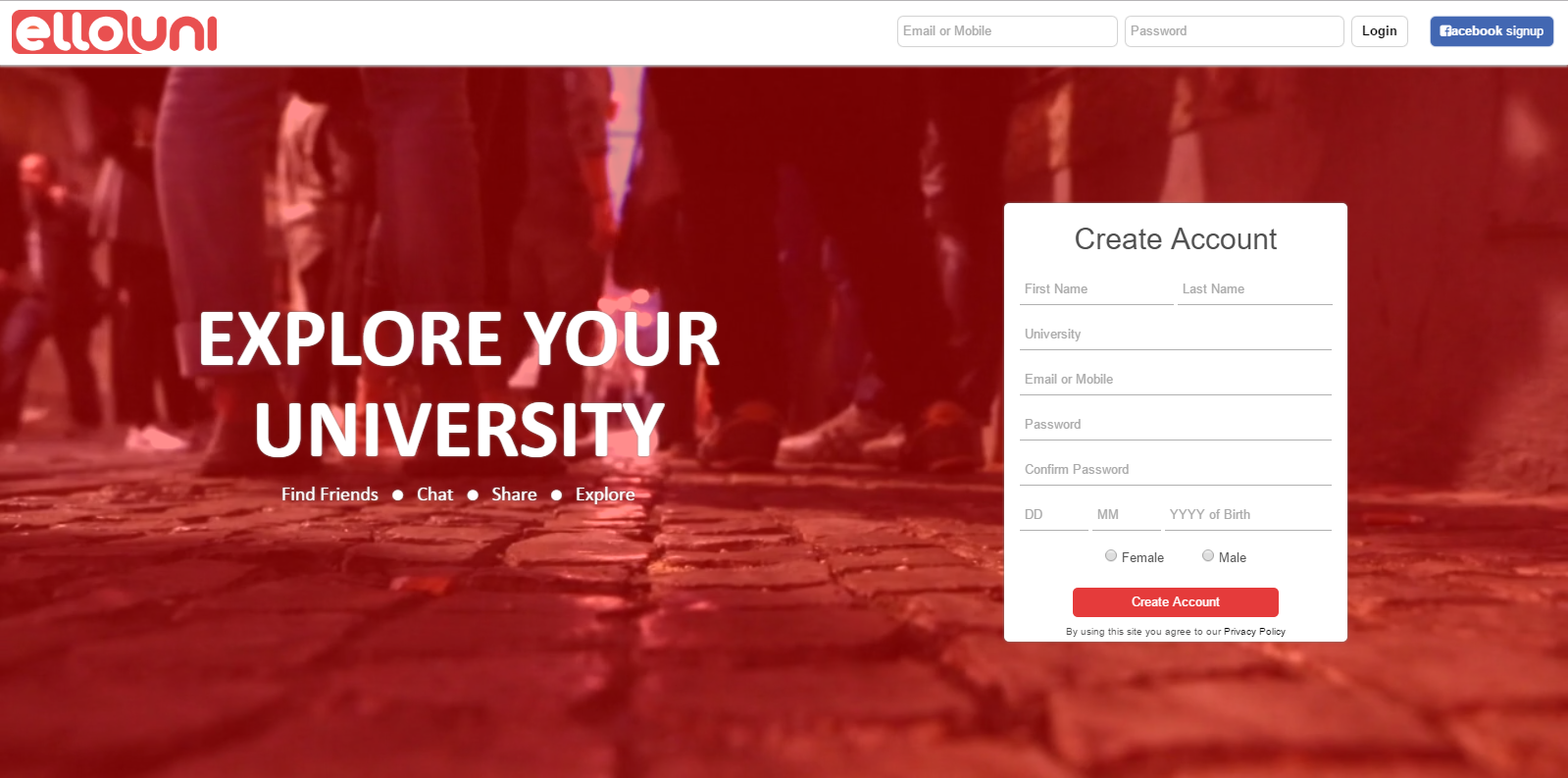Click the MM month of birth field

pyautogui.click(x=1127, y=515)
